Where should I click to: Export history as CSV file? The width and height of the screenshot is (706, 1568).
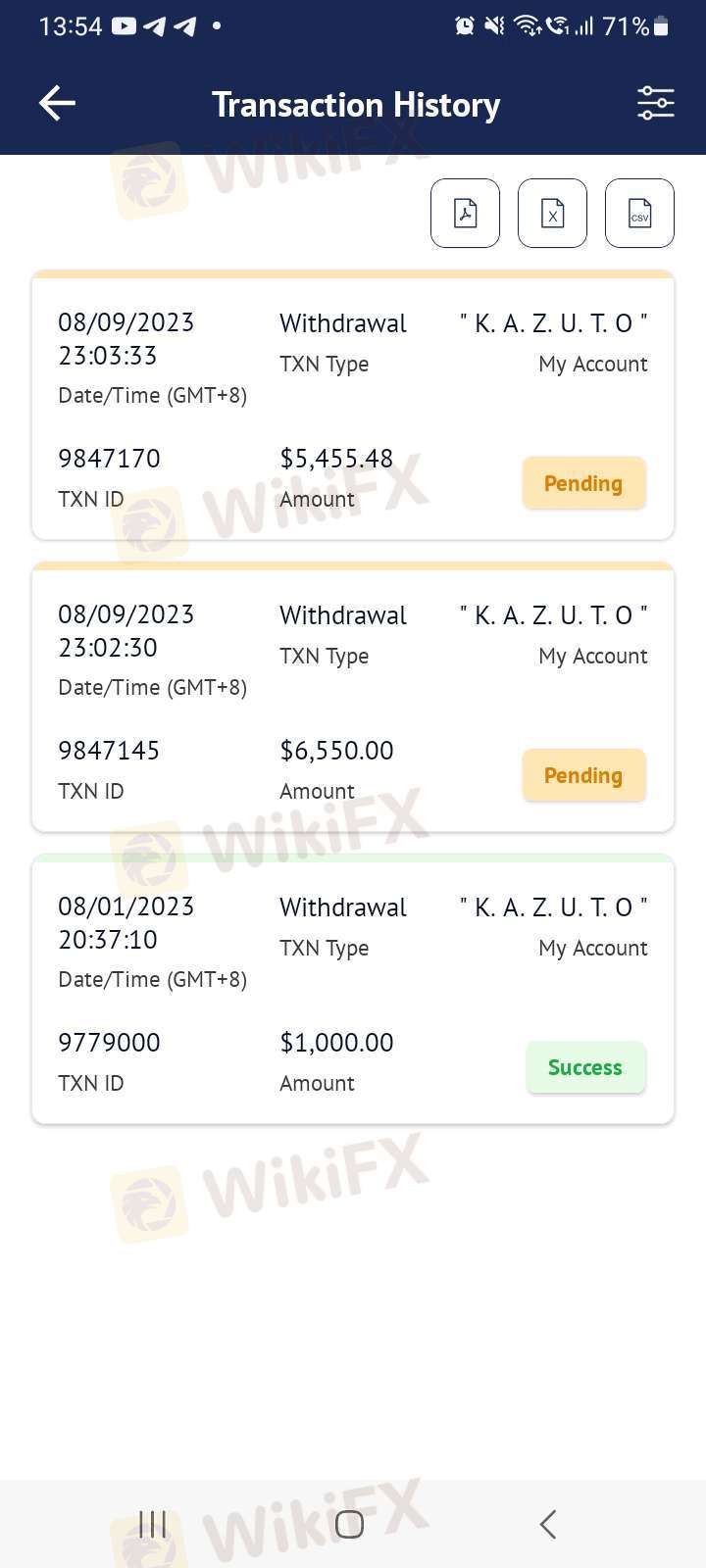point(639,213)
